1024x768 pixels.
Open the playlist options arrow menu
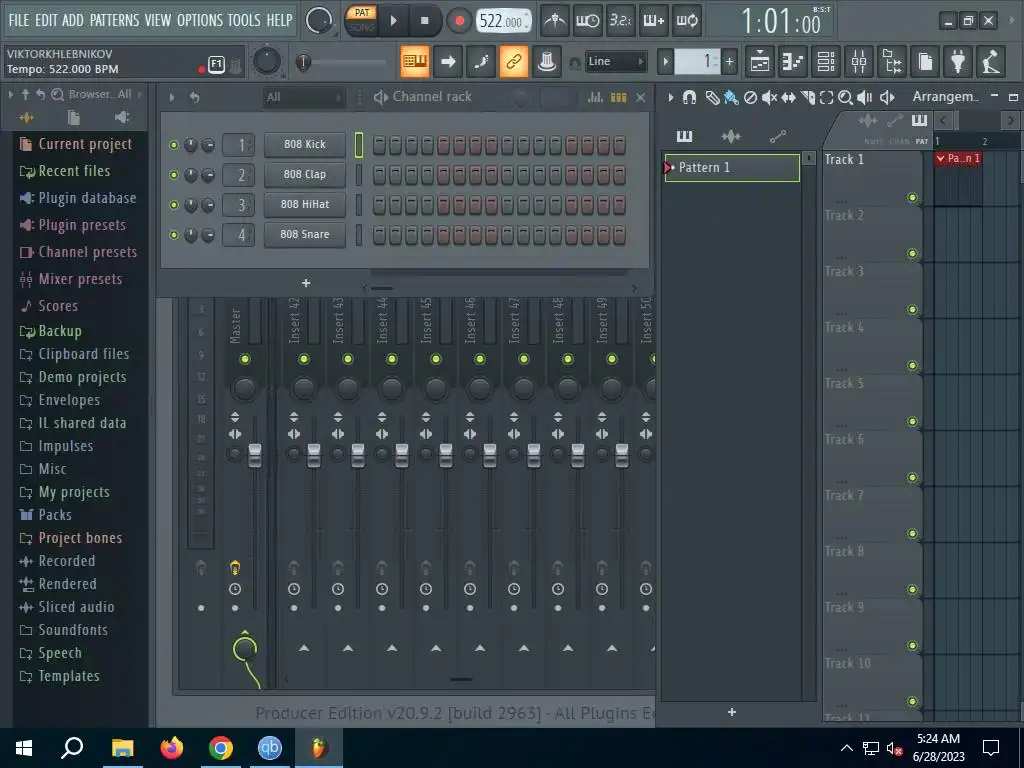[671, 97]
